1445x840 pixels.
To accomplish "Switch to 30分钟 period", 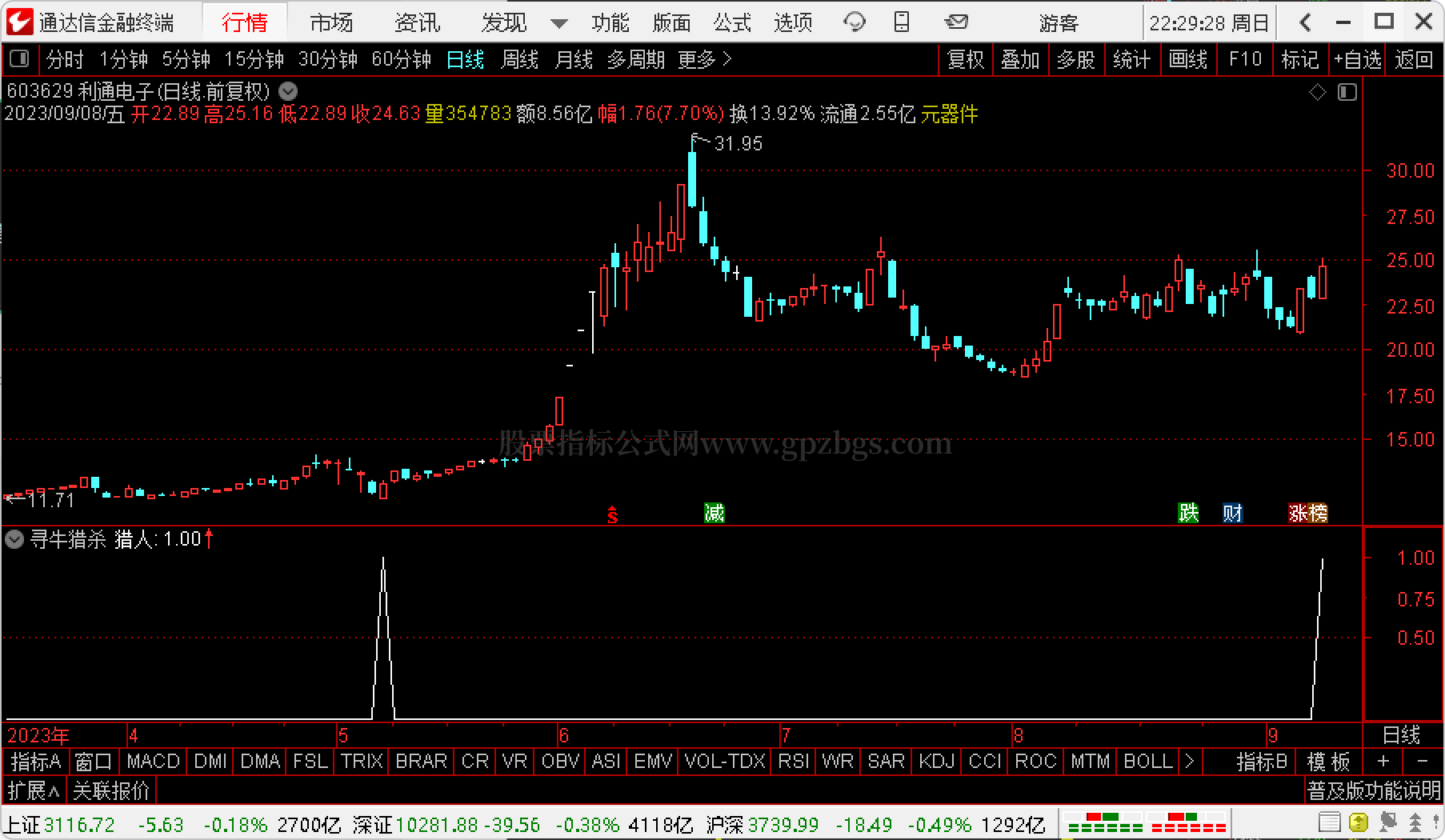I will [327, 59].
